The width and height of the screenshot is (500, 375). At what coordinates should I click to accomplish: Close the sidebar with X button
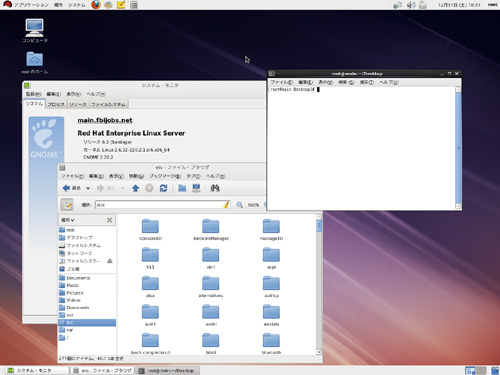(109, 220)
